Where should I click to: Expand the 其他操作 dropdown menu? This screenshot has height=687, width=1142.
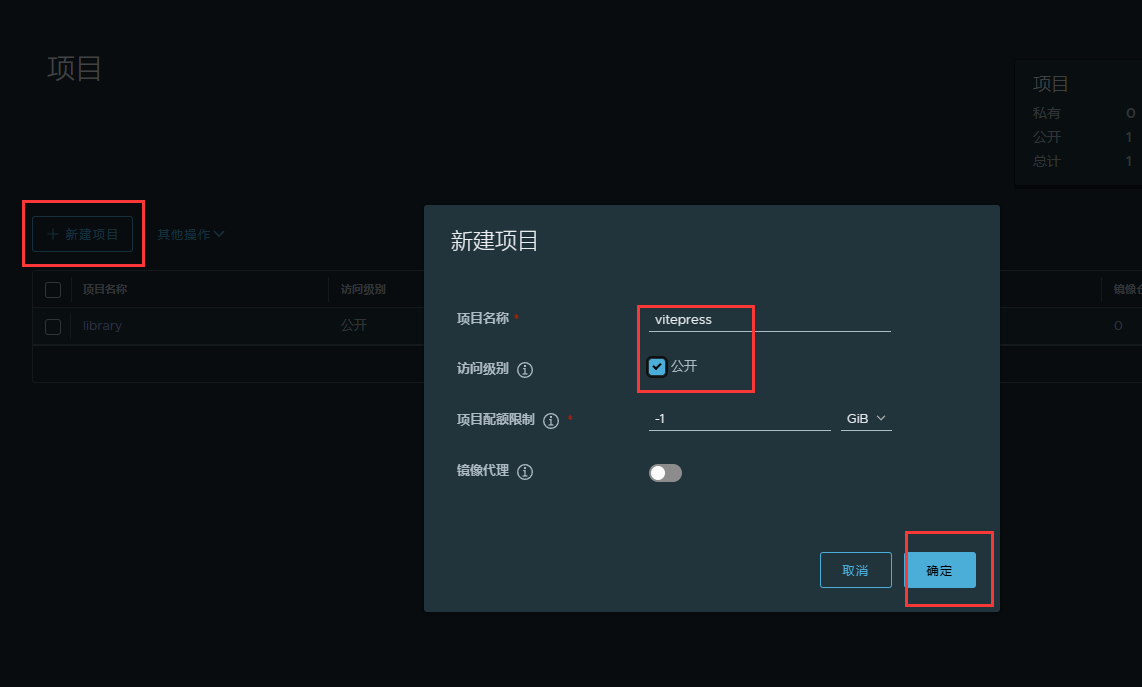[x=190, y=234]
